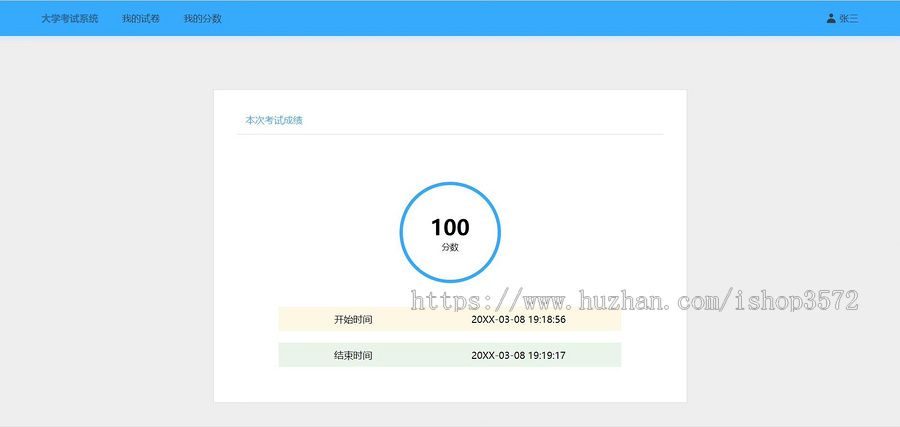Open the 张三 user name menu

tap(849, 18)
